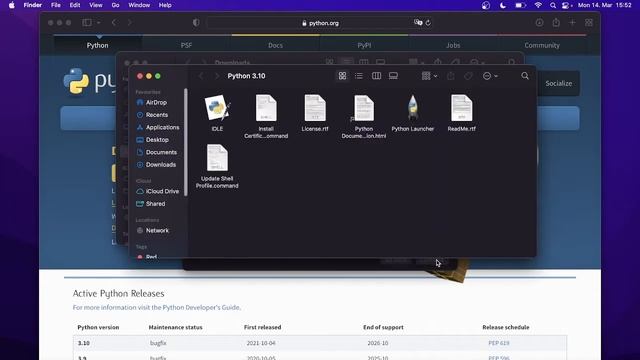Open Network in the Finder sidebar
640x360 pixels.
(x=156, y=230)
